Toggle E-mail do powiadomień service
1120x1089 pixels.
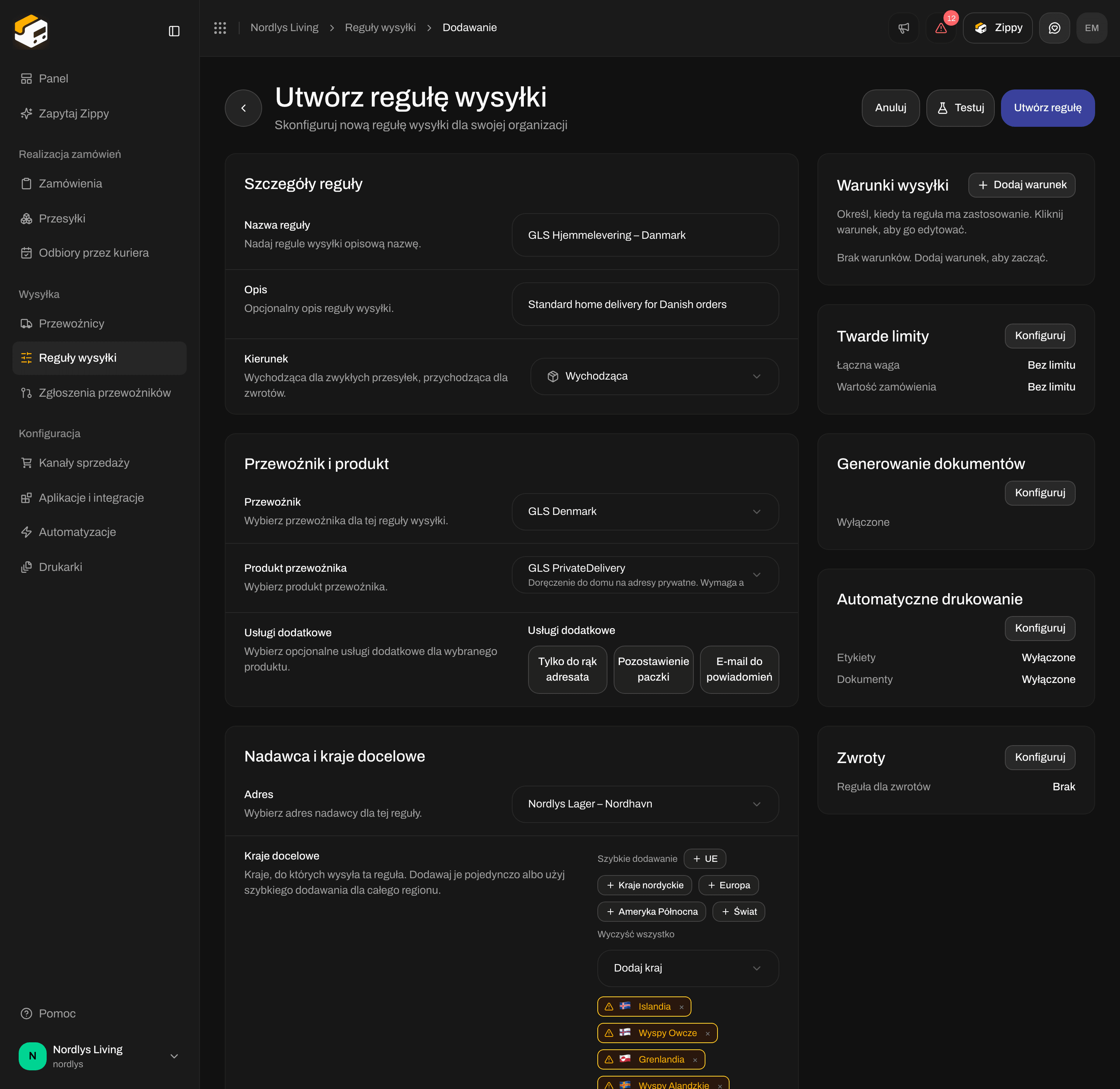pyautogui.click(x=739, y=669)
